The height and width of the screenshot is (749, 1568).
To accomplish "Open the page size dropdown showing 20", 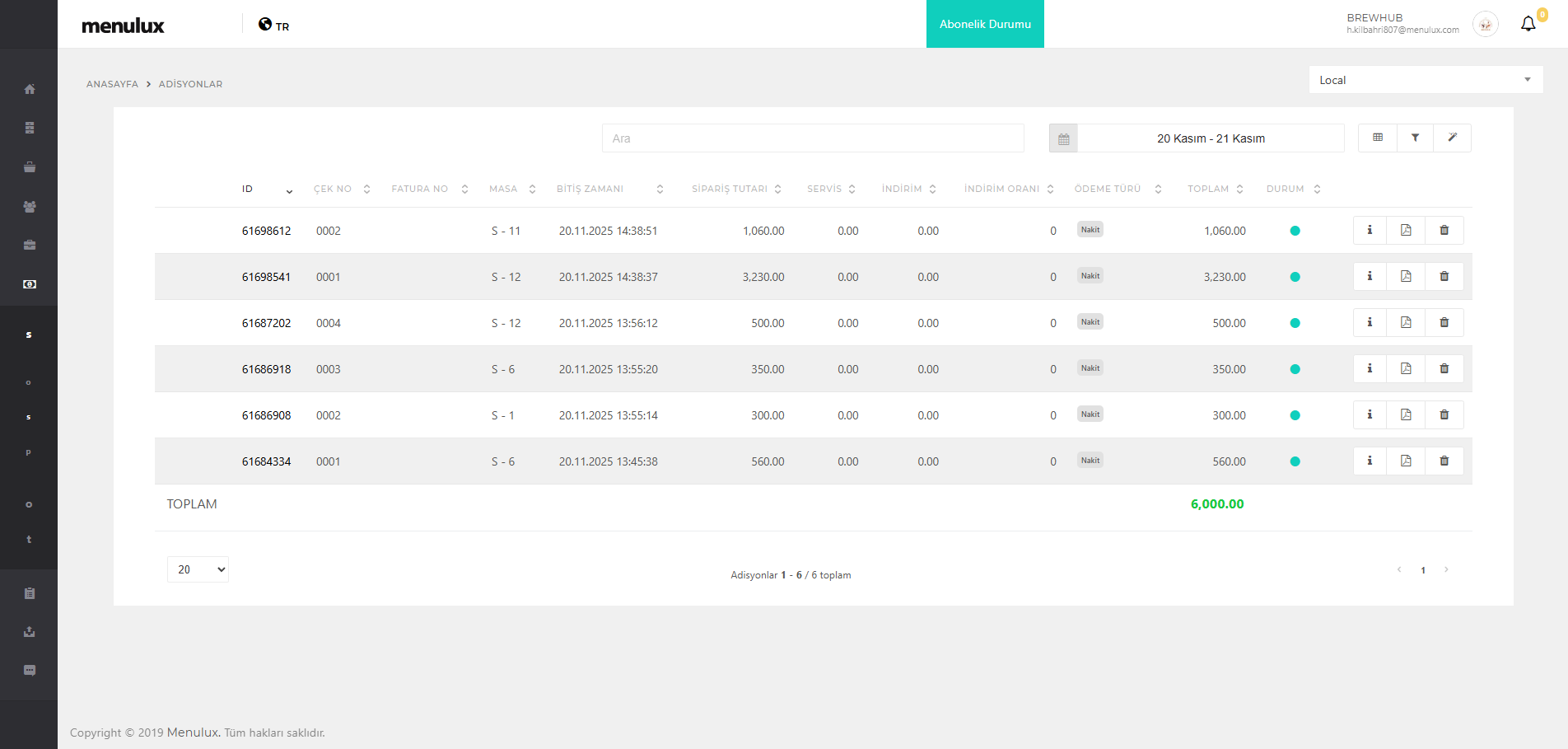I will (198, 569).
